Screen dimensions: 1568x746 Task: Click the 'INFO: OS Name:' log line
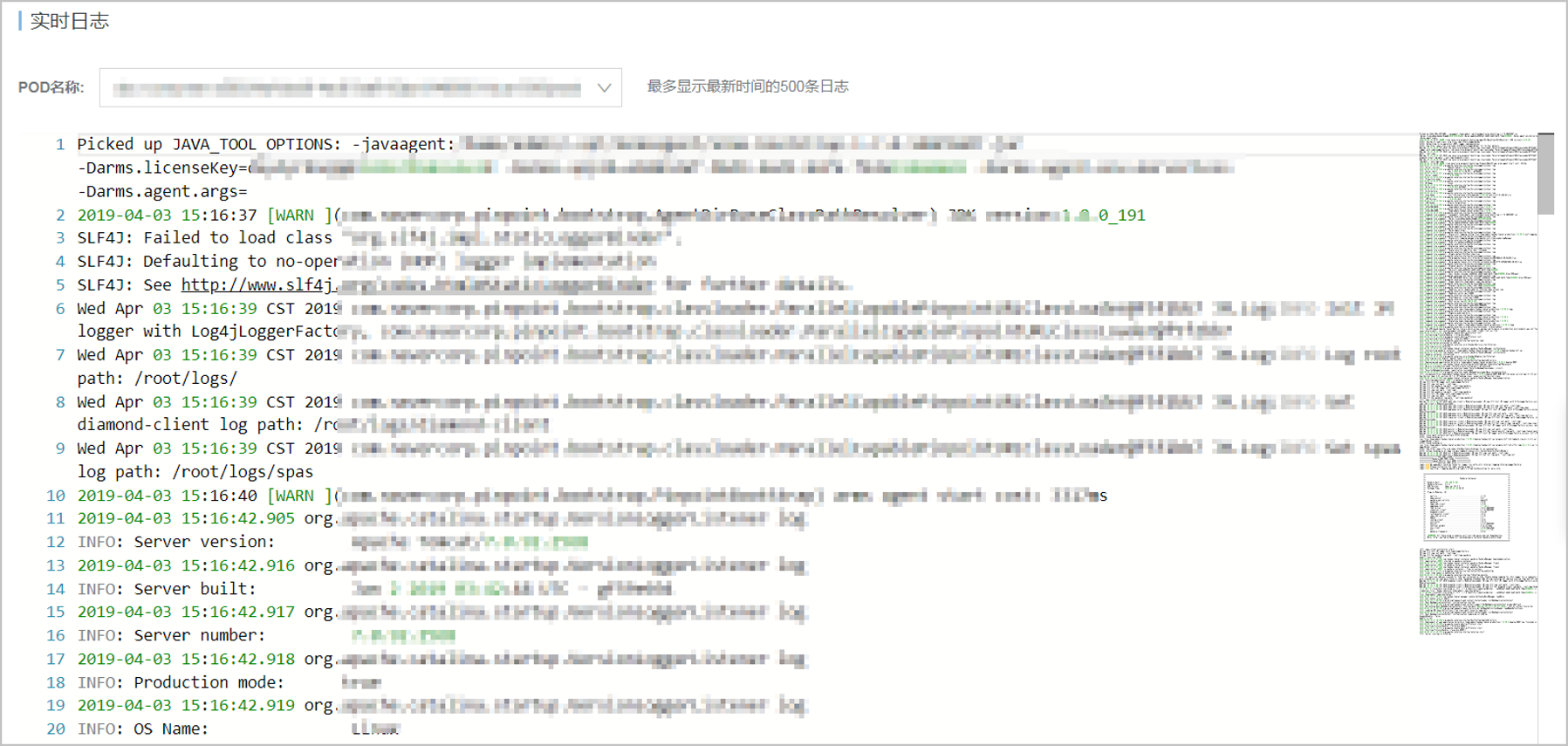143,729
